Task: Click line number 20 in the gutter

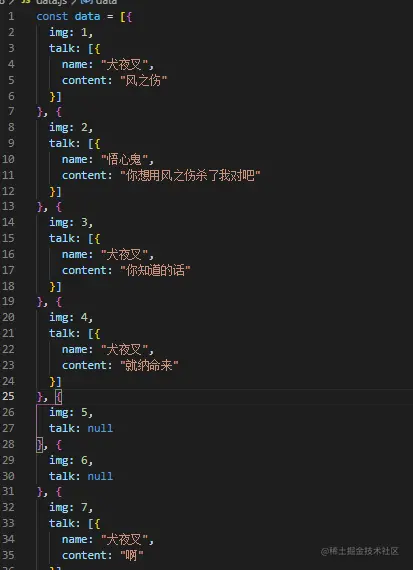Action: point(8,317)
